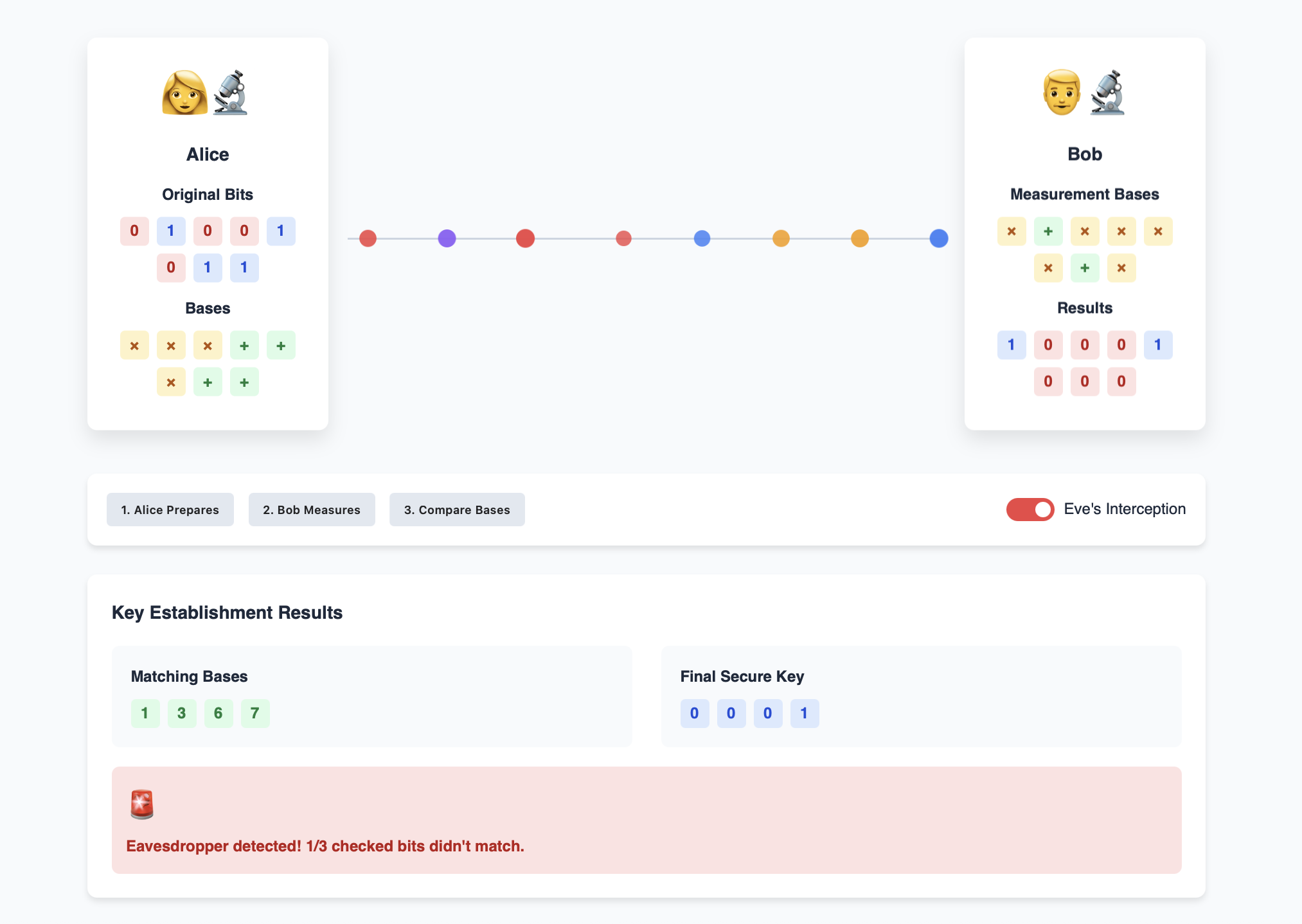Click matching bases index 6 chip
This screenshot has width=1302, height=924.
(x=218, y=713)
